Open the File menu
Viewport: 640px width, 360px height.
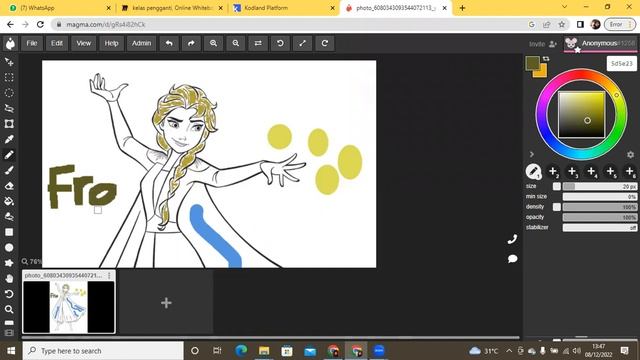pyautogui.click(x=32, y=43)
